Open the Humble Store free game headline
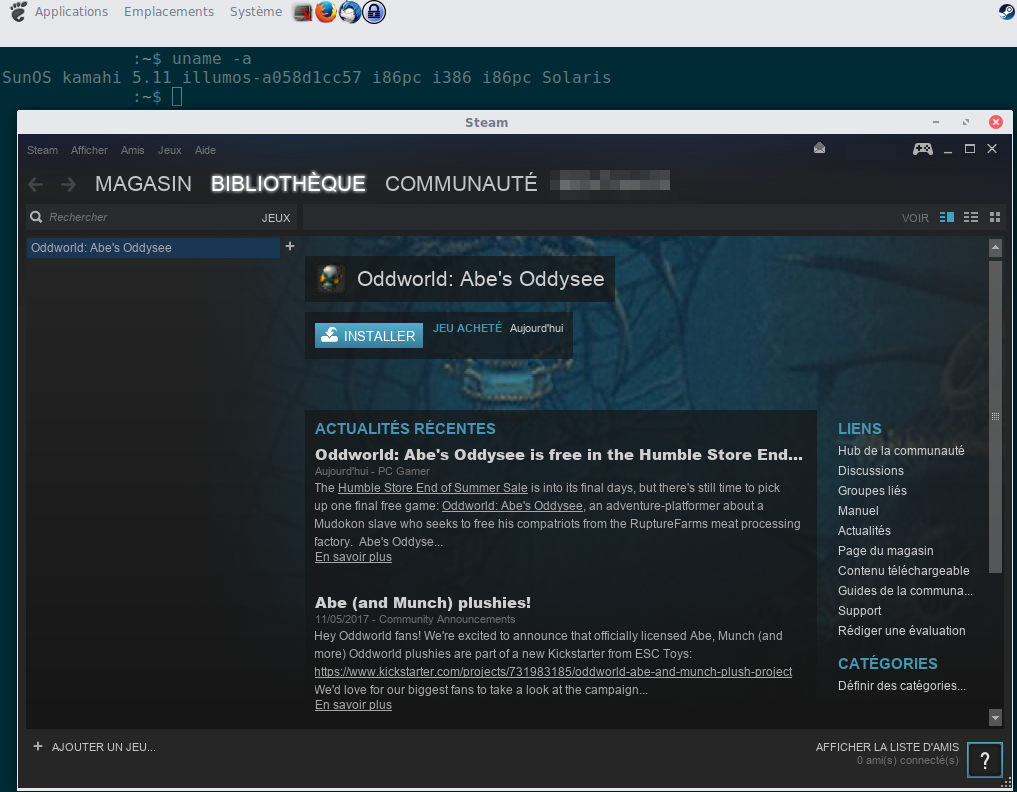 (x=558, y=455)
